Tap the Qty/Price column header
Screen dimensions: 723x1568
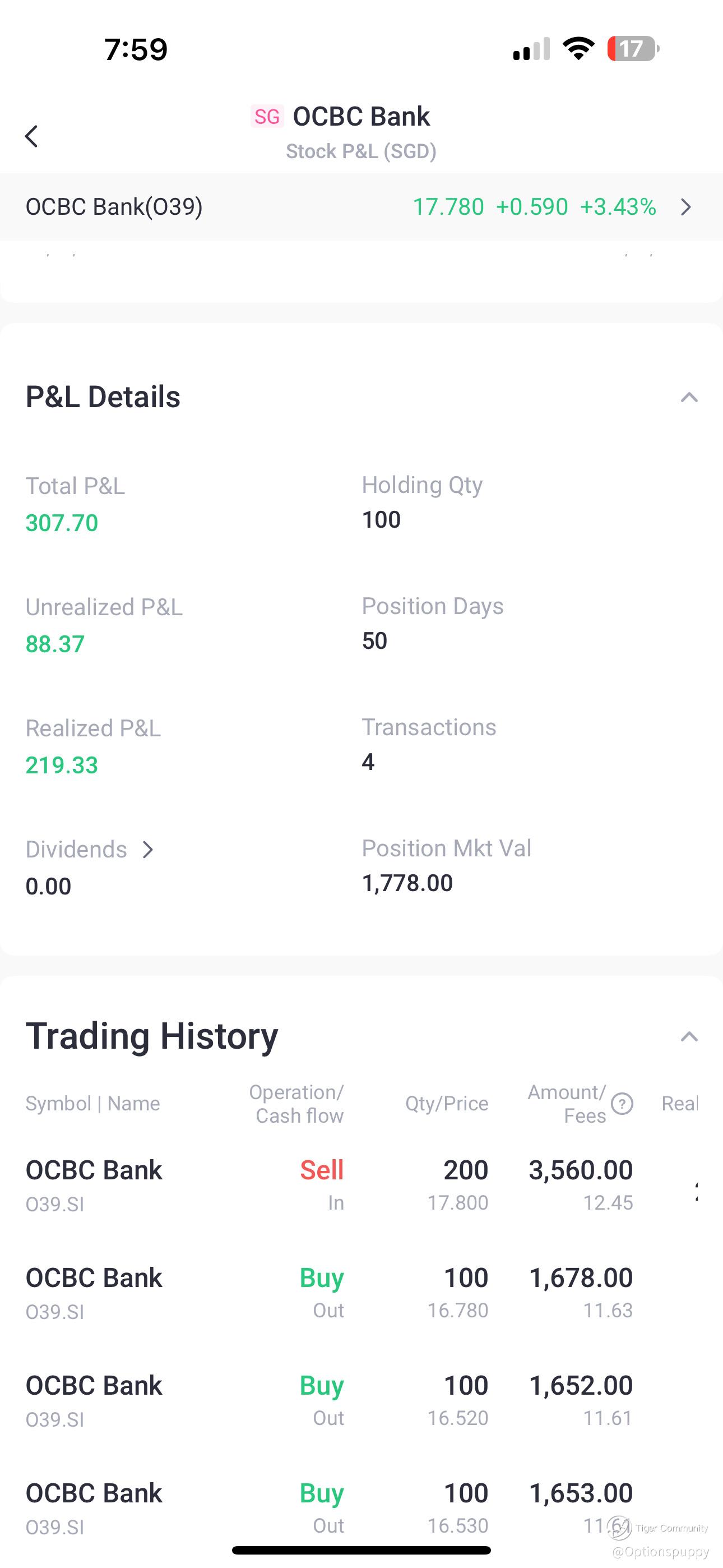click(447, 1104)
